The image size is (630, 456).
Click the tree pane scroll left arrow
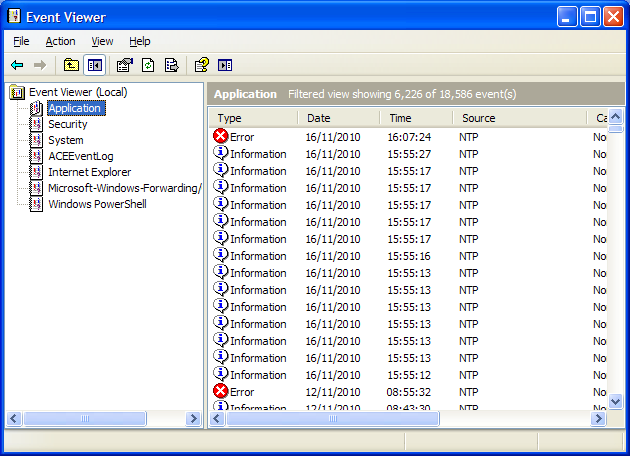coord(14,419)
